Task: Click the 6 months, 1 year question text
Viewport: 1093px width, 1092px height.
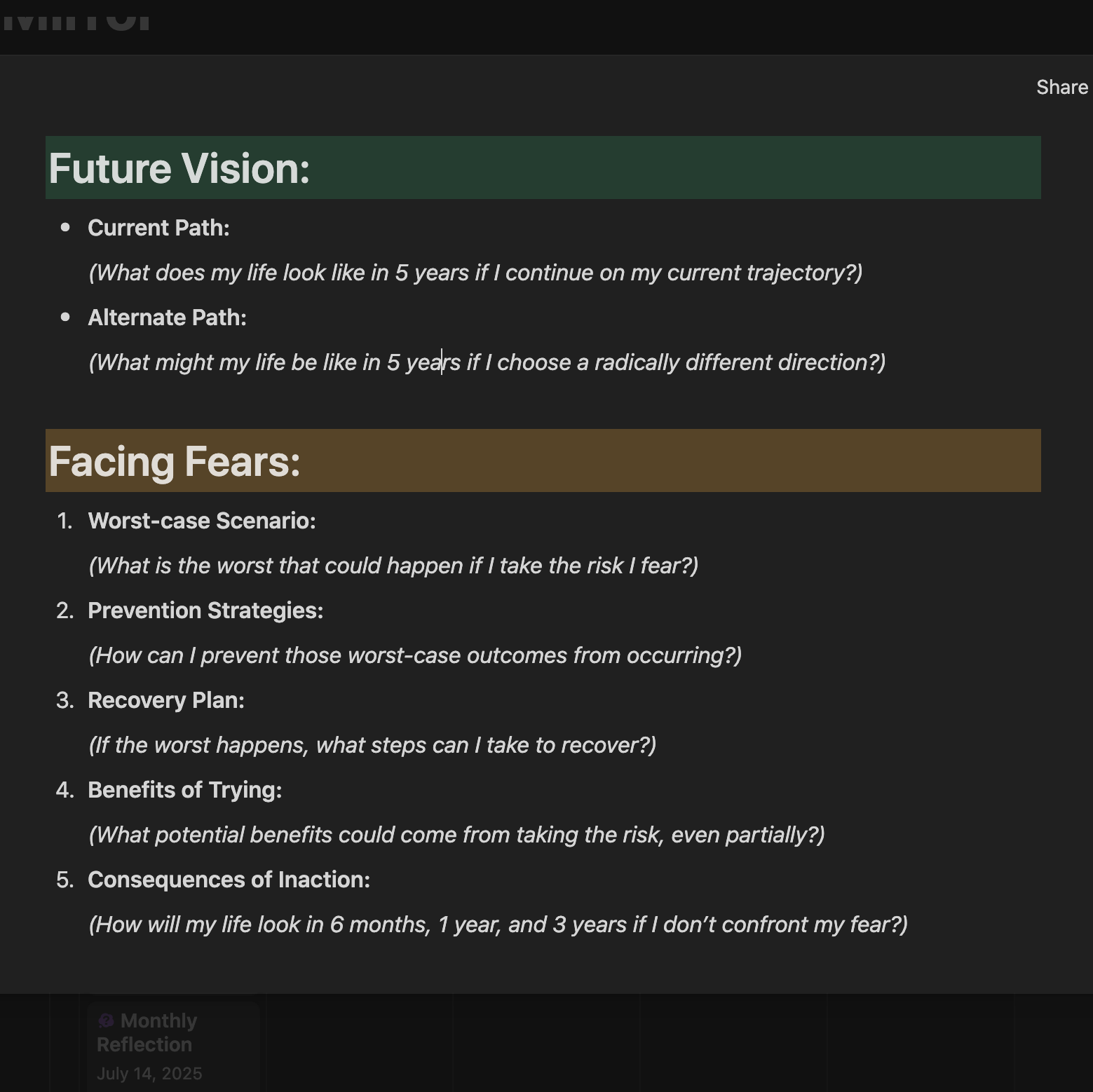Action: [498, 924]
